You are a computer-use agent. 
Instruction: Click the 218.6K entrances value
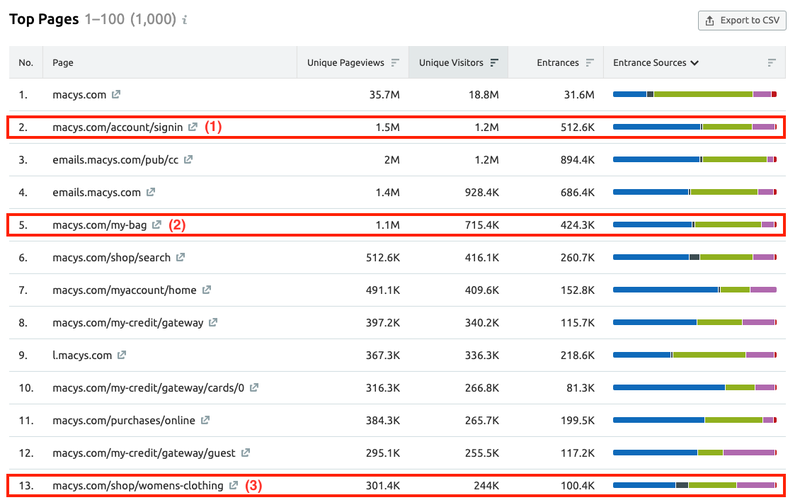[578, 355]
